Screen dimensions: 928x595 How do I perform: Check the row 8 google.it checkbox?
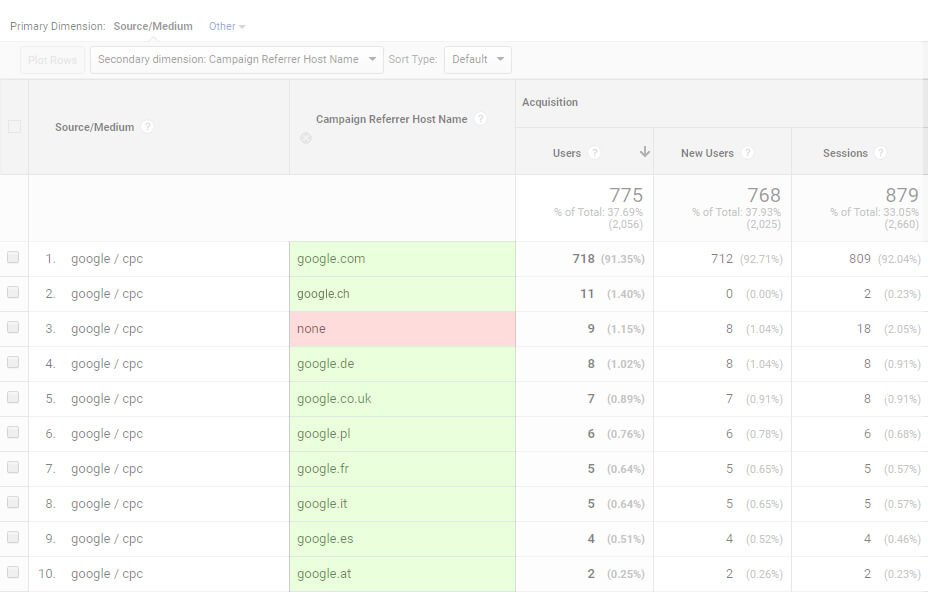point(13,502)
